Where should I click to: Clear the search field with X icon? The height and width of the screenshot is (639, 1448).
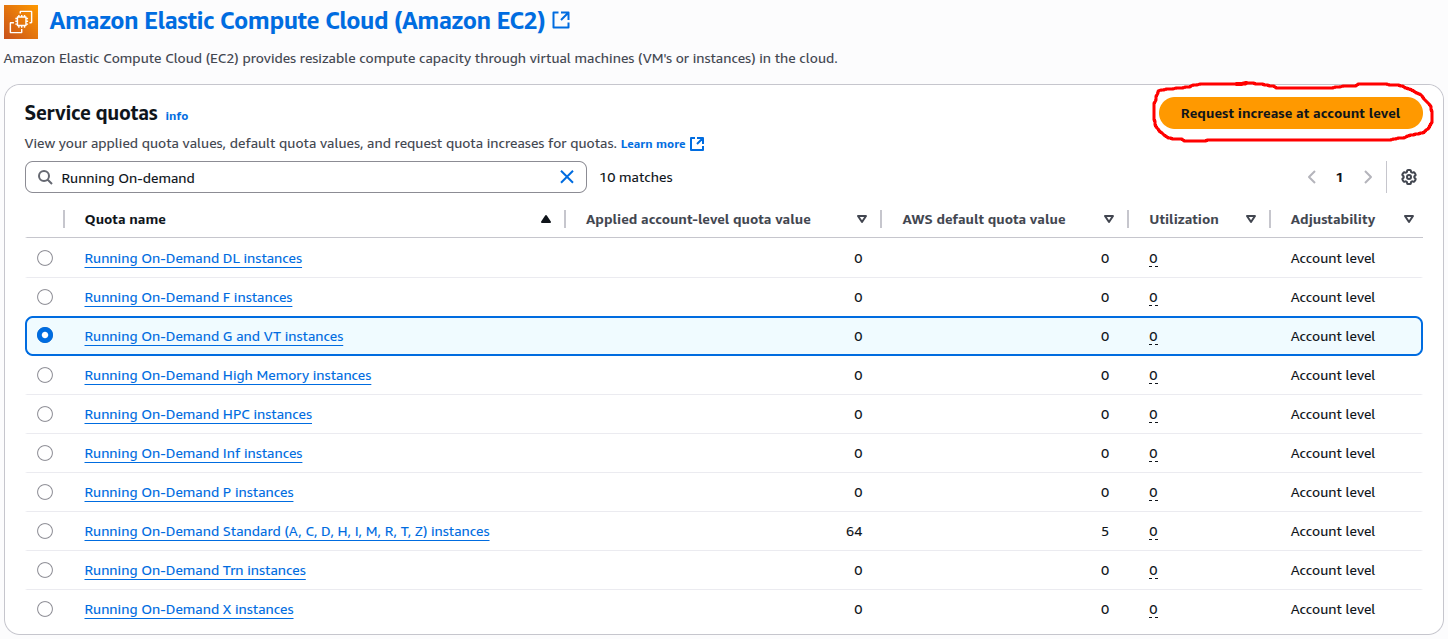[x=566, y=177]
